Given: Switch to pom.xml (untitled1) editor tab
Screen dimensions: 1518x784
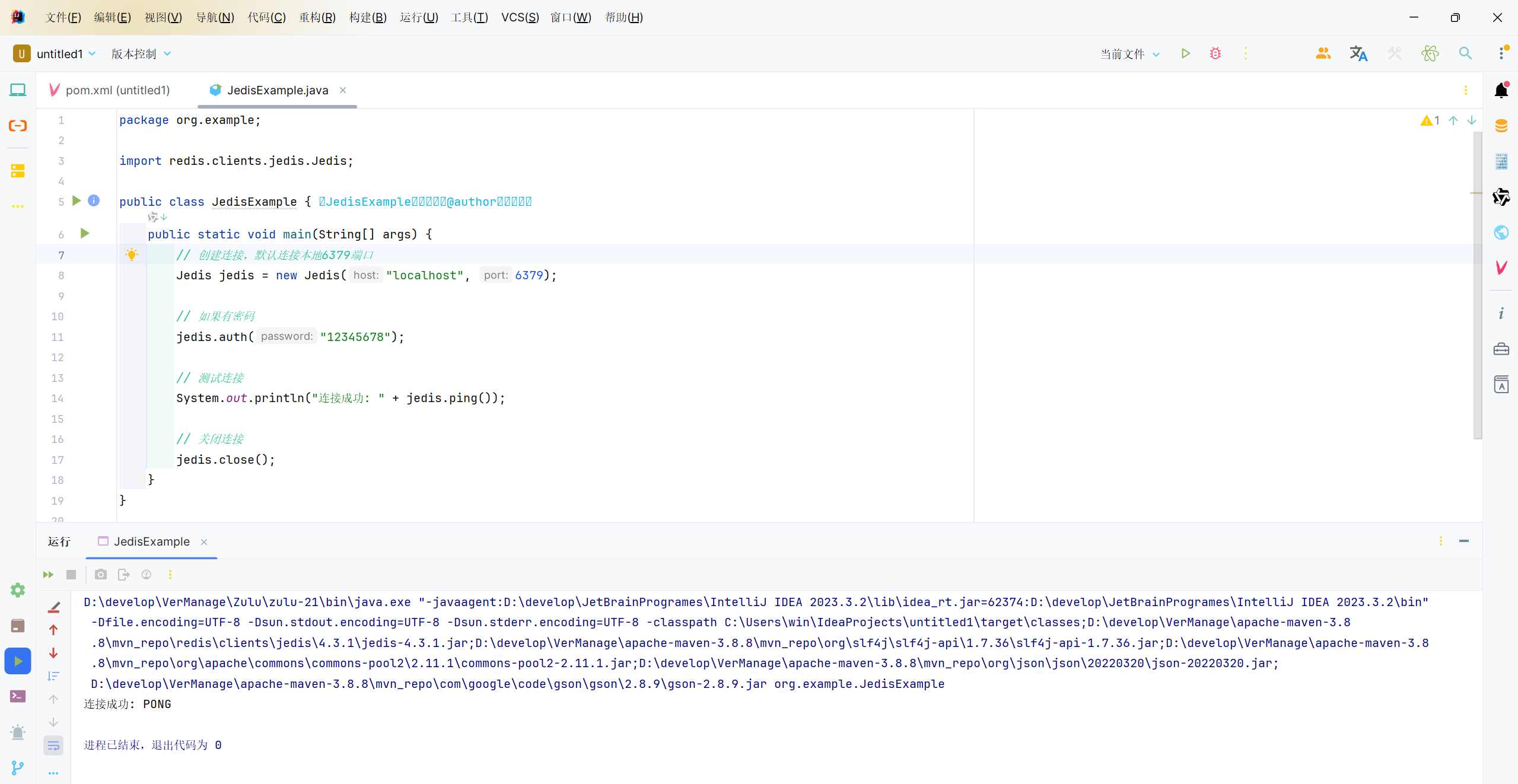Looking at the screenshot, I should [x=110, y=90].
